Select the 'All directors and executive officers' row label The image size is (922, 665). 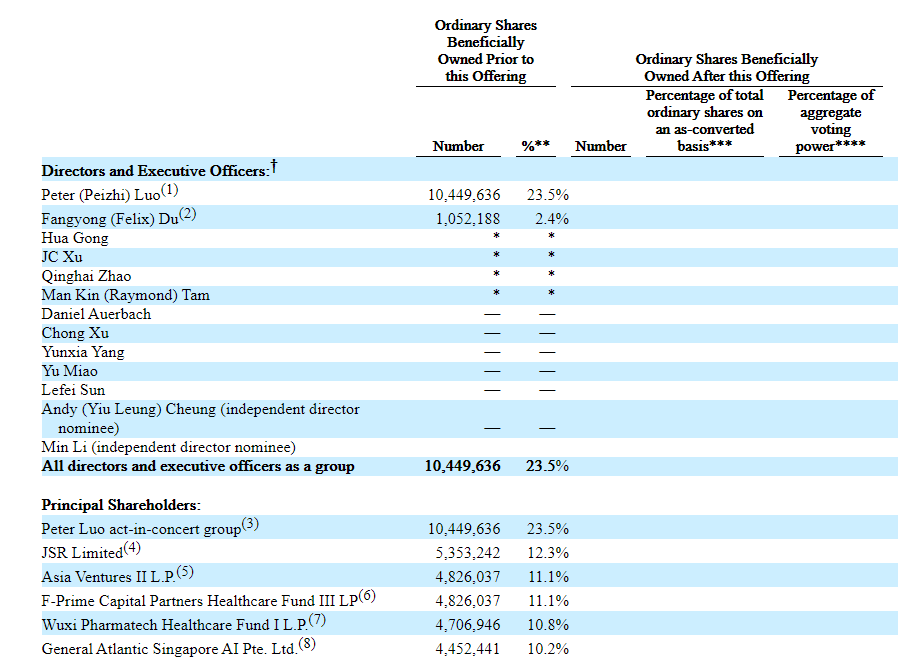click(198, 466)
